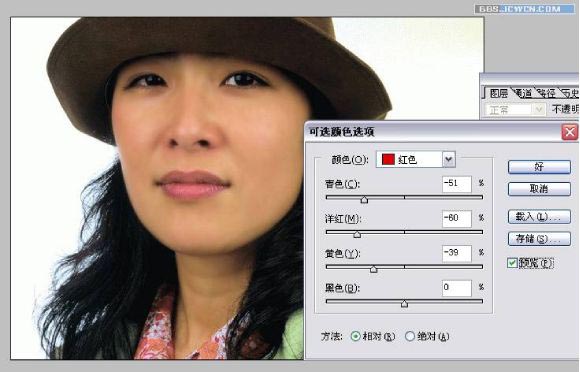Switch to the 通道 (Channels) tab

click(523, 94)
